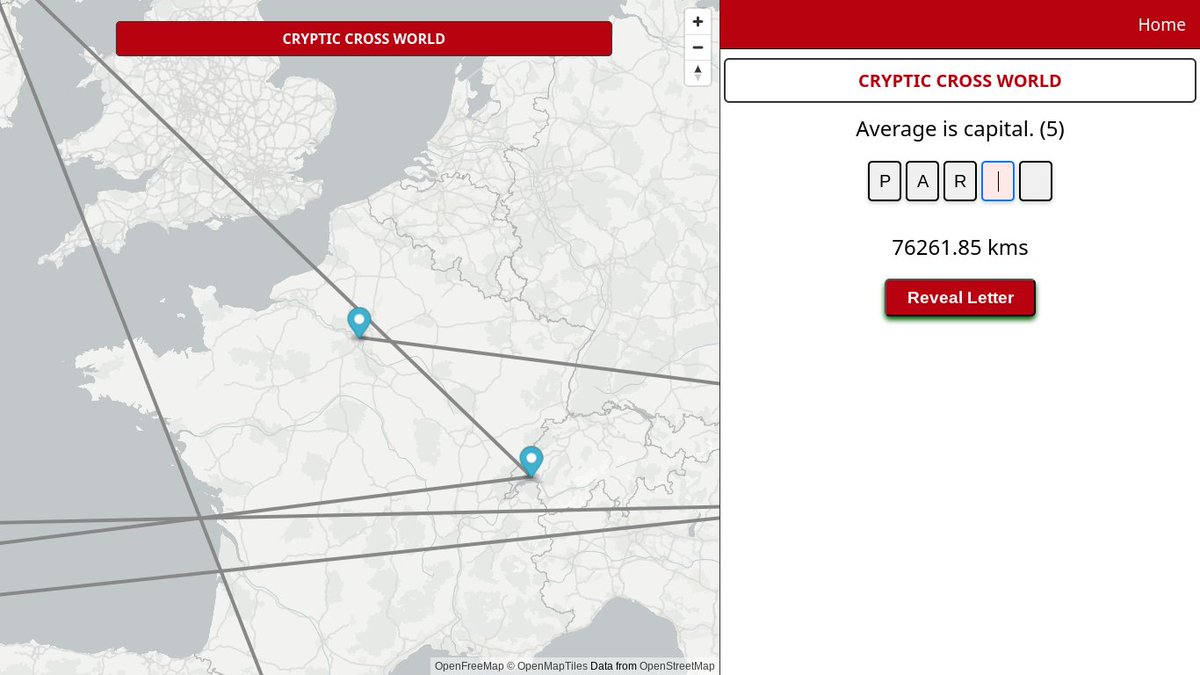Click the clue Average is capital
Image resolution: width=1200 pixels, height=675 pixels.
click(x=959, y=129)
